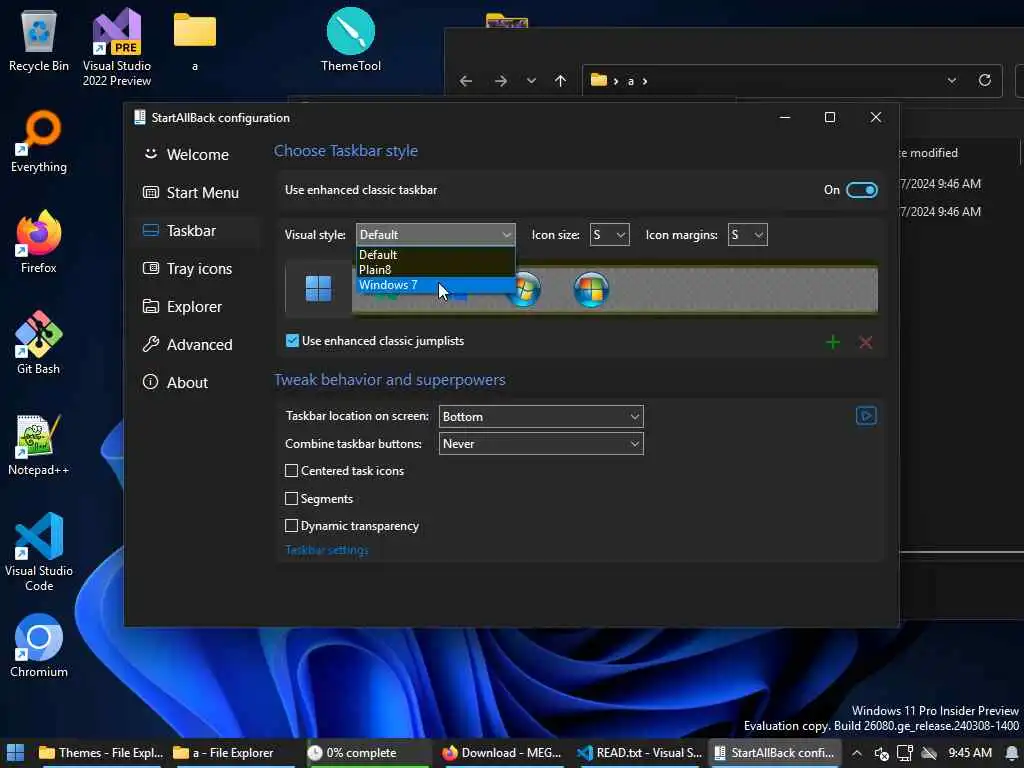Open Start Menu settings section
The image size is (1024, 768).
[197, 193]
